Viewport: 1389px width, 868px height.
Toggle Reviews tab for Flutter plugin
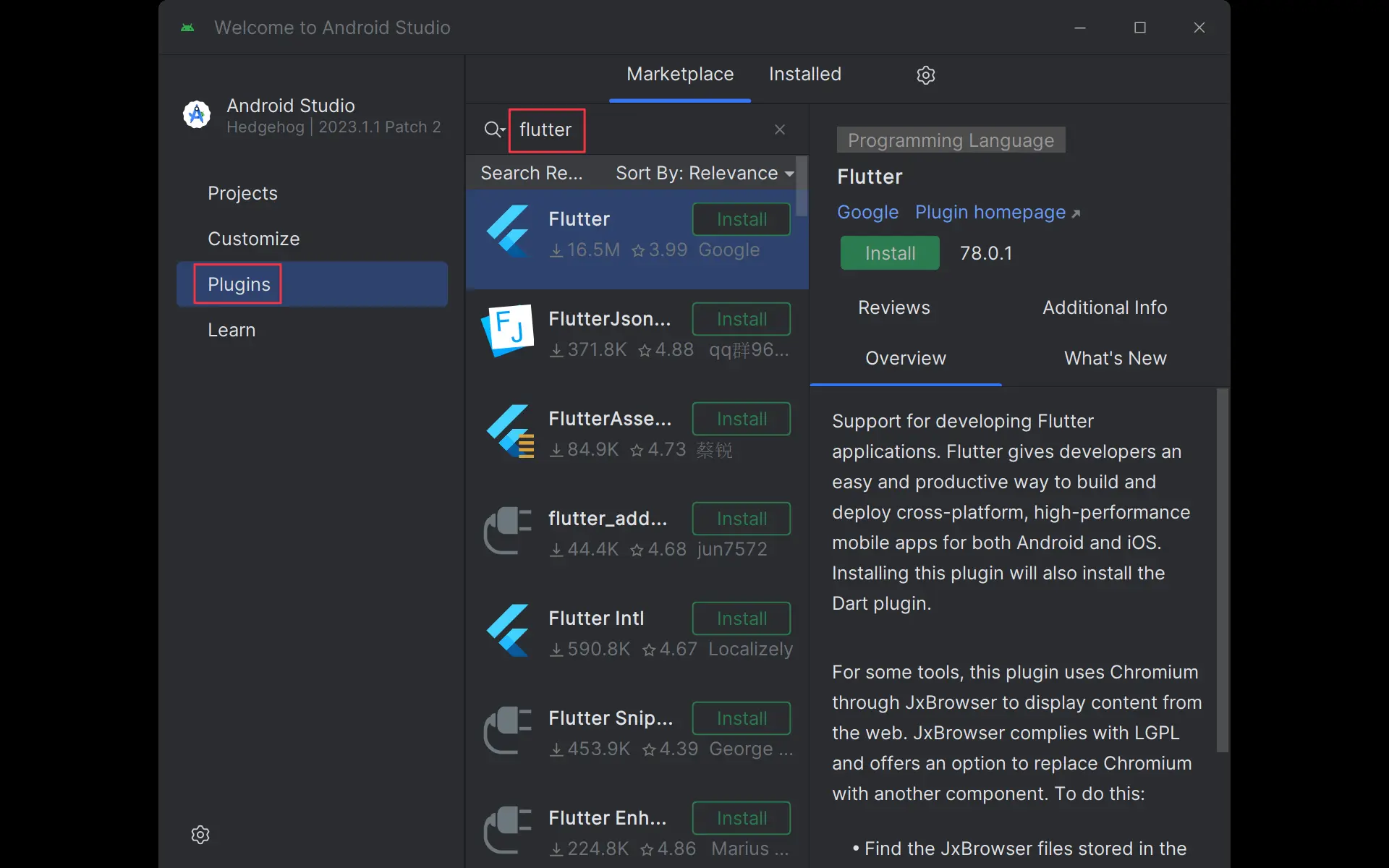pyautogui.click(x=893, y=307)
